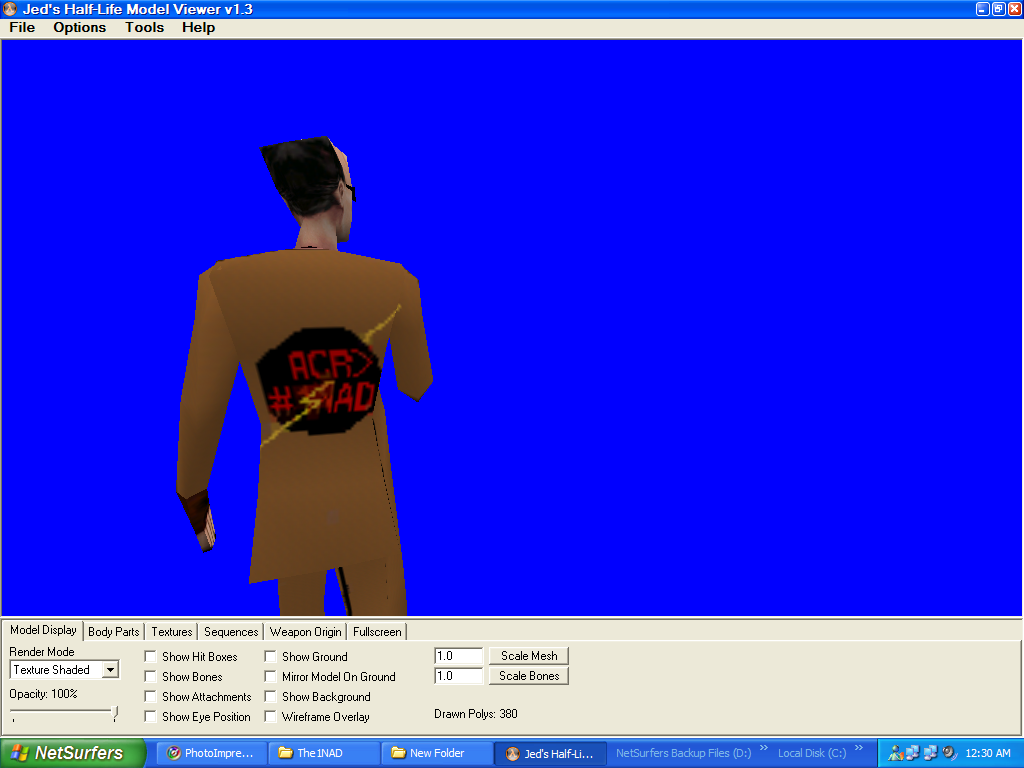
Task: Open the Textures tab
Action: click(172, 632)
